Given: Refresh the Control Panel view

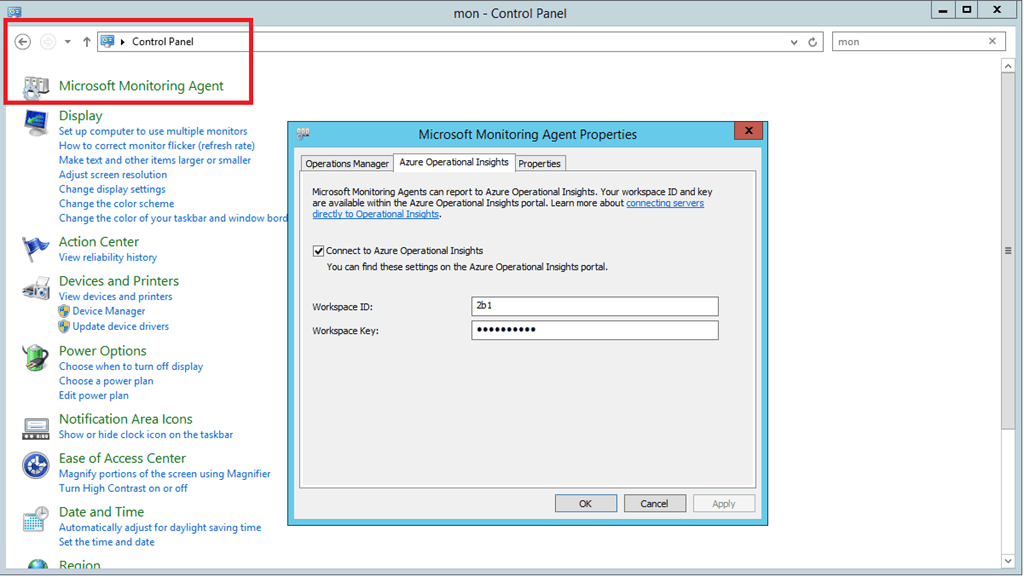Looking at the screenshot, I should (812, 42).
